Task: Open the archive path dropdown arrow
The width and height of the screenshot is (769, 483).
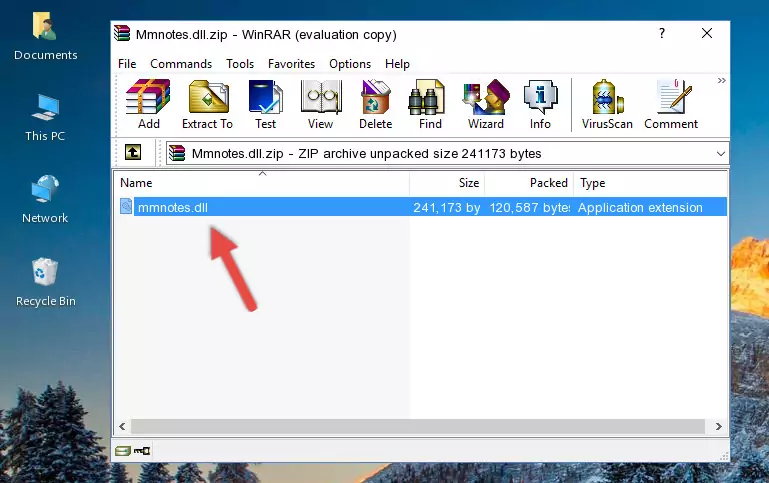Action: point(720,153)
